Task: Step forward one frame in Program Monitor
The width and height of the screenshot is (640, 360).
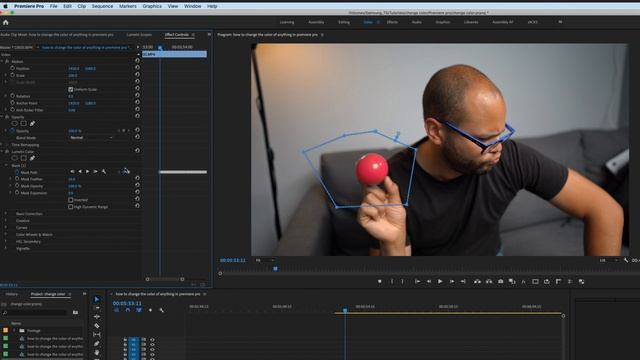Action: [x=452, y=281]
